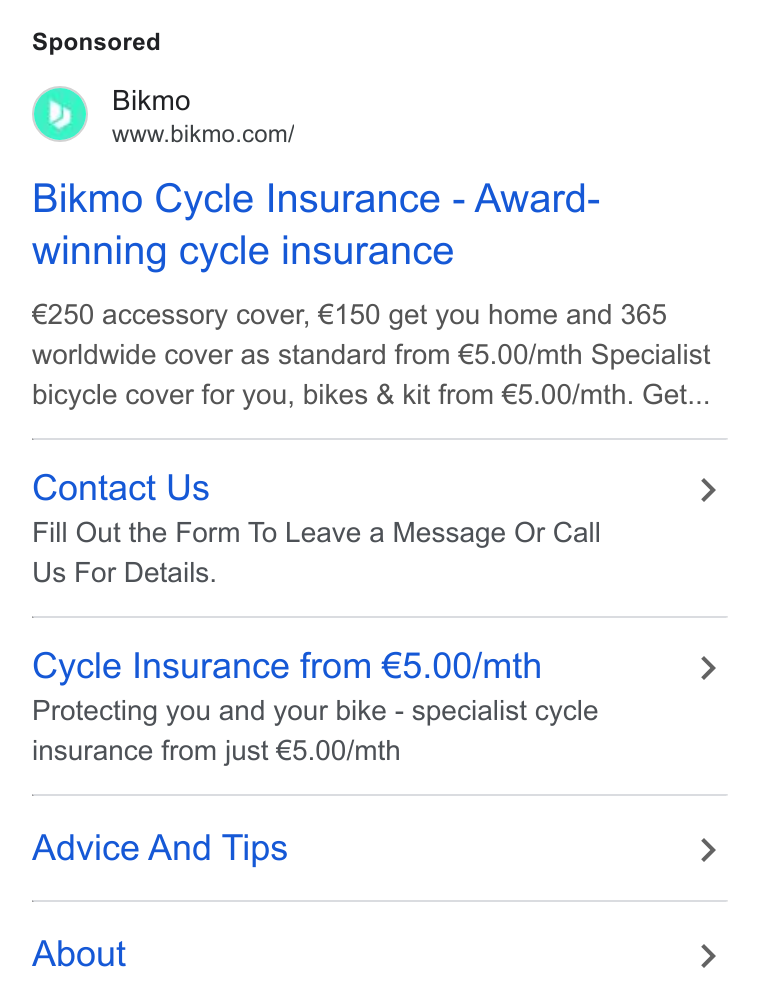Viewport: 760px width, 1006px height.
Task: Click the Sponsored label
Action: point(96,42)
